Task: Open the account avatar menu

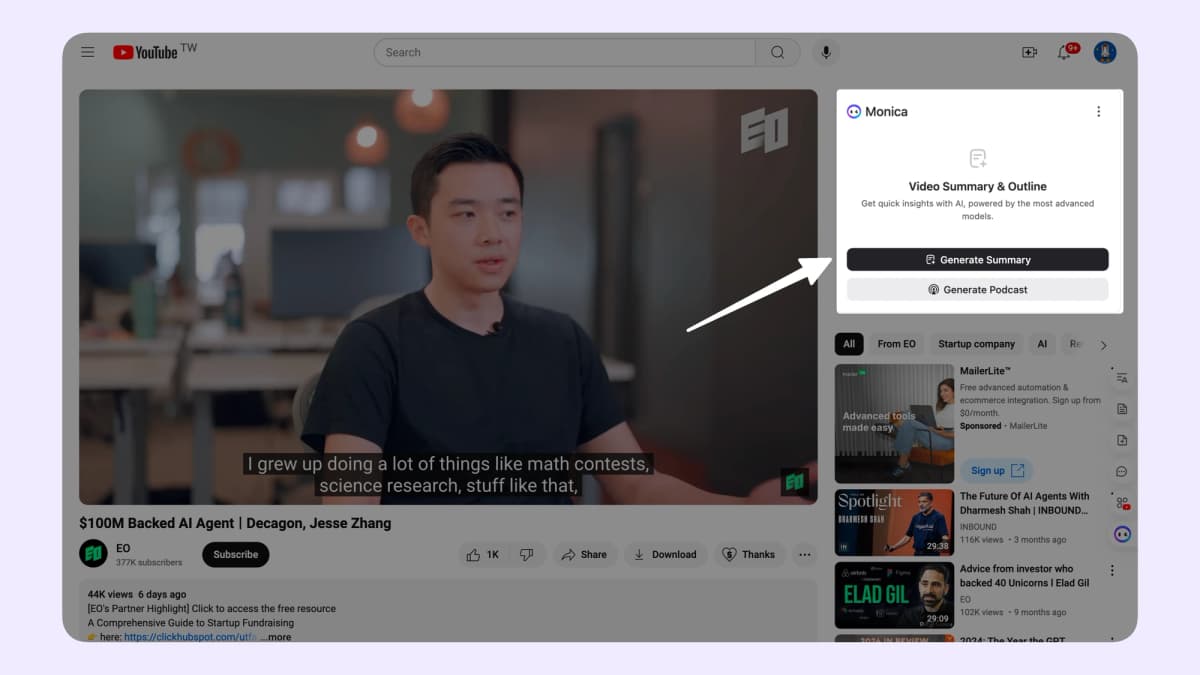Action: (1105, 52)
